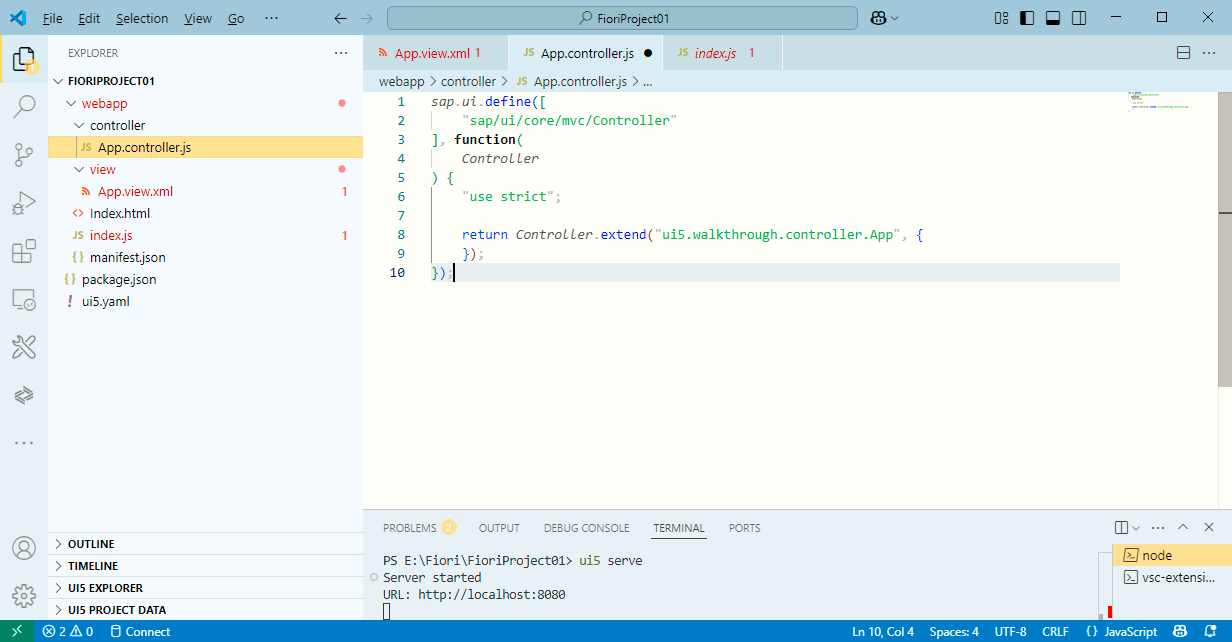Image resolution: width=1232 pixels, height=642 pixels.
Task: Open the Selection menu
Action: 142,18
